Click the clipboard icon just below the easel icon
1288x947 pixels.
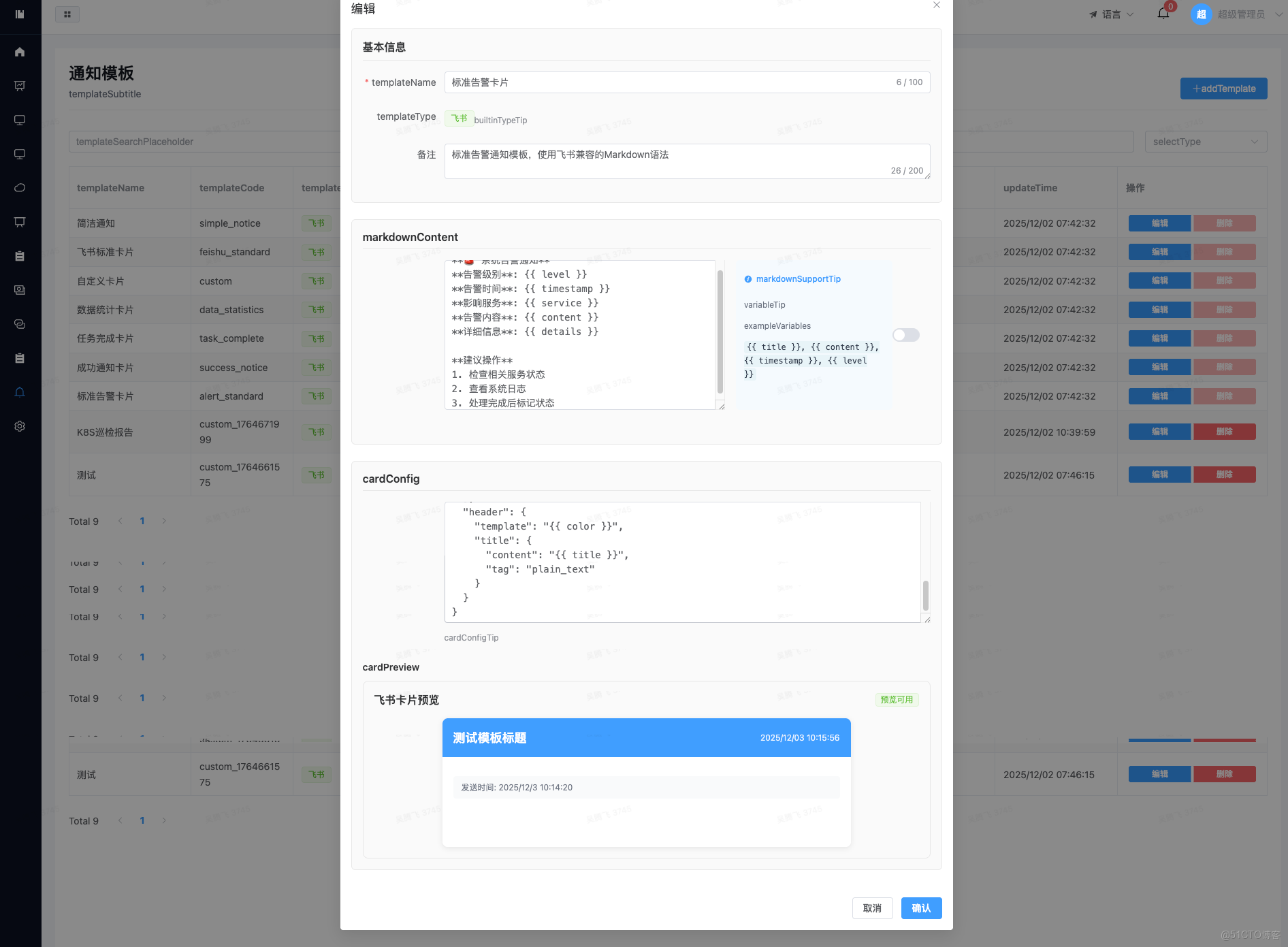click(20, 256)
